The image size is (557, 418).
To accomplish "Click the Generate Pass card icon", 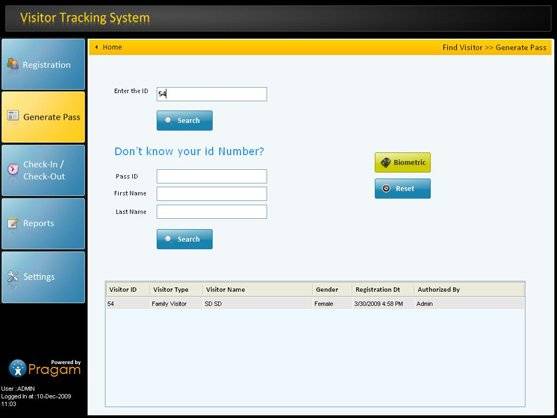I will 13,115.
